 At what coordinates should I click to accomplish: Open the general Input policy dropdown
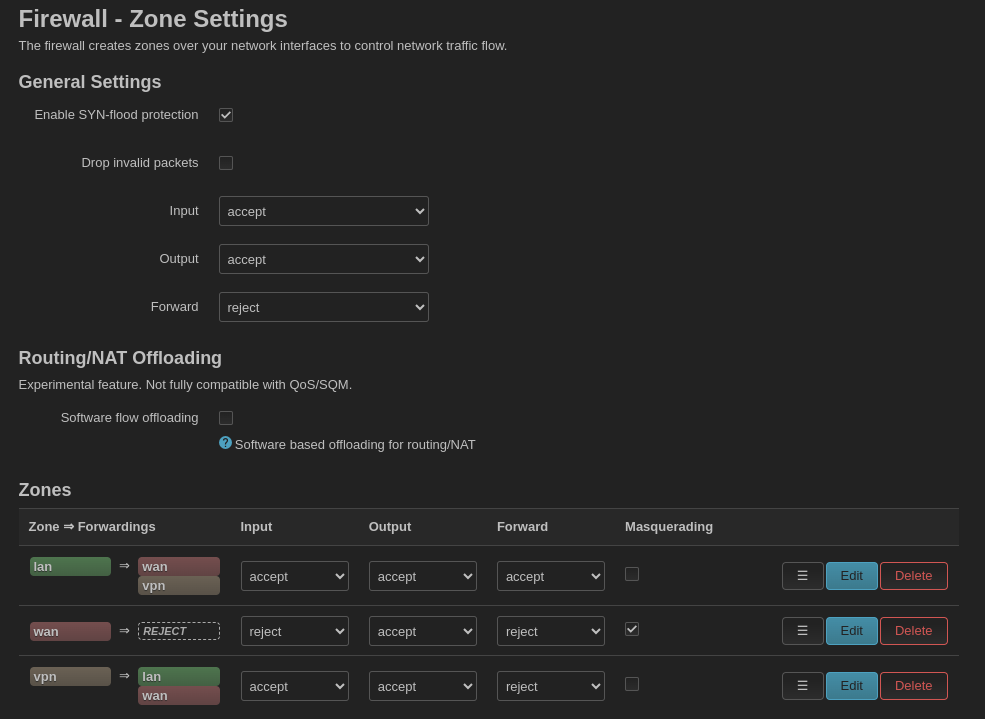323,211
